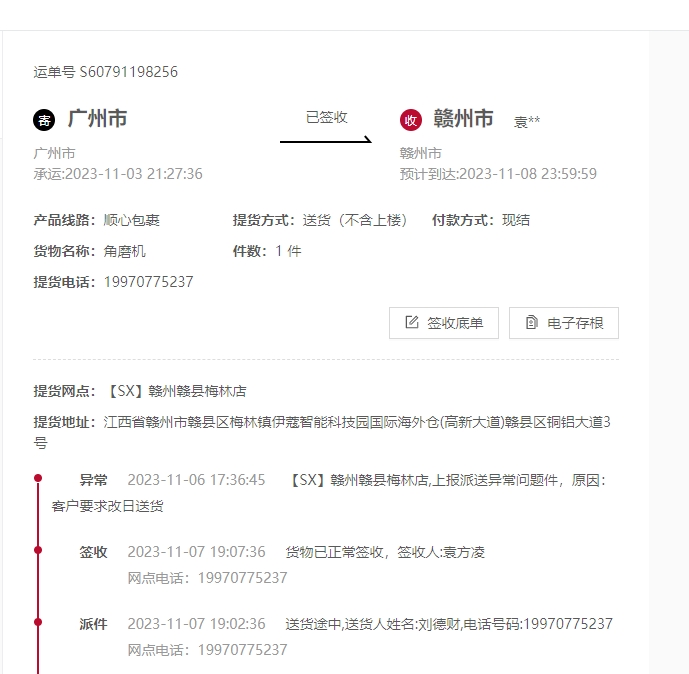Select timestamp 2023-11-07 19:02:36
The image size is (689, 674).
point(196,624)
